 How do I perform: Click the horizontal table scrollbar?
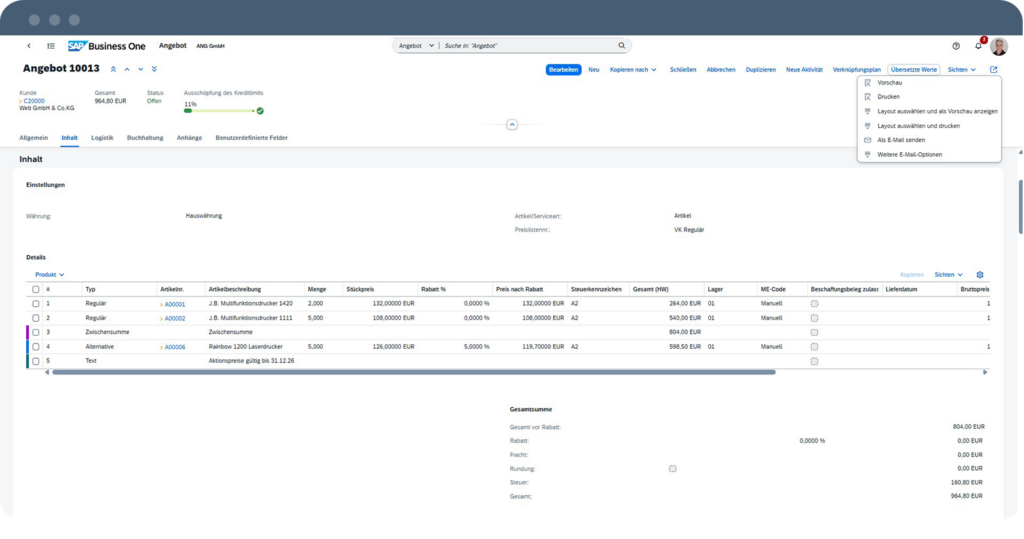413,372
